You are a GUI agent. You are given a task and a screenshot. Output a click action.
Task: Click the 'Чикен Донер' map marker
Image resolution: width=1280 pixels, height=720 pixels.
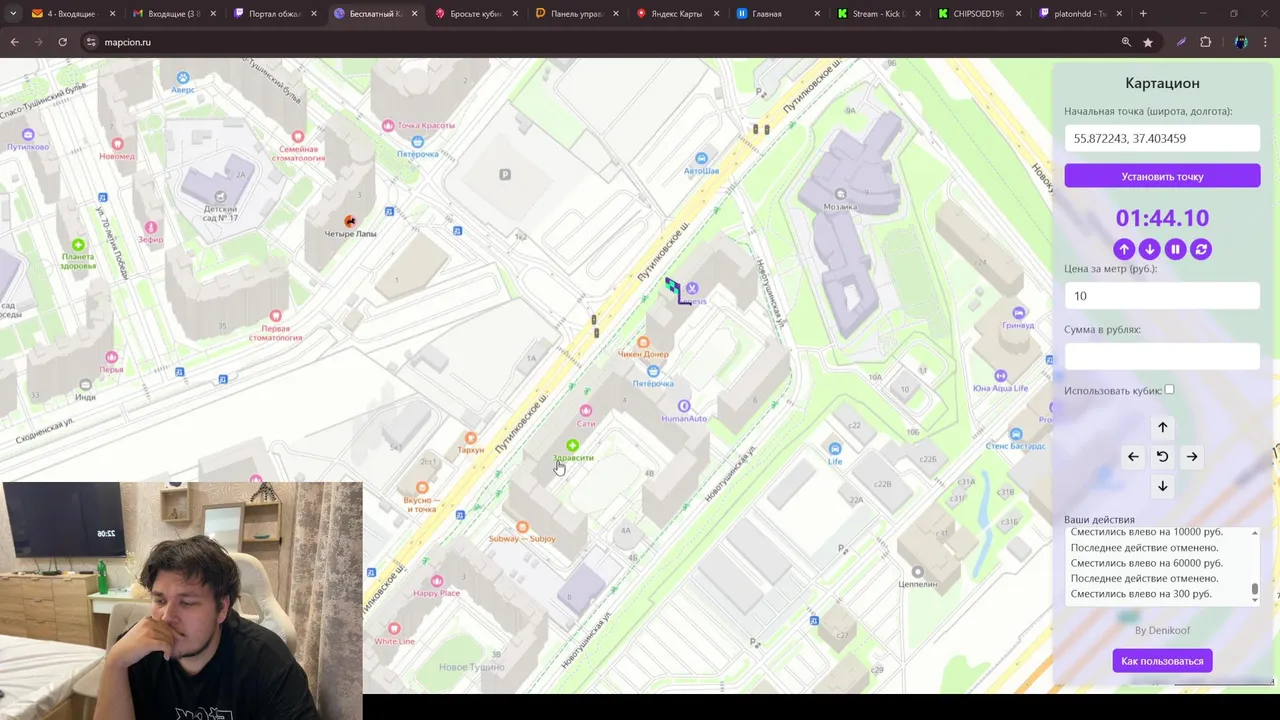(x=643, y=342)
